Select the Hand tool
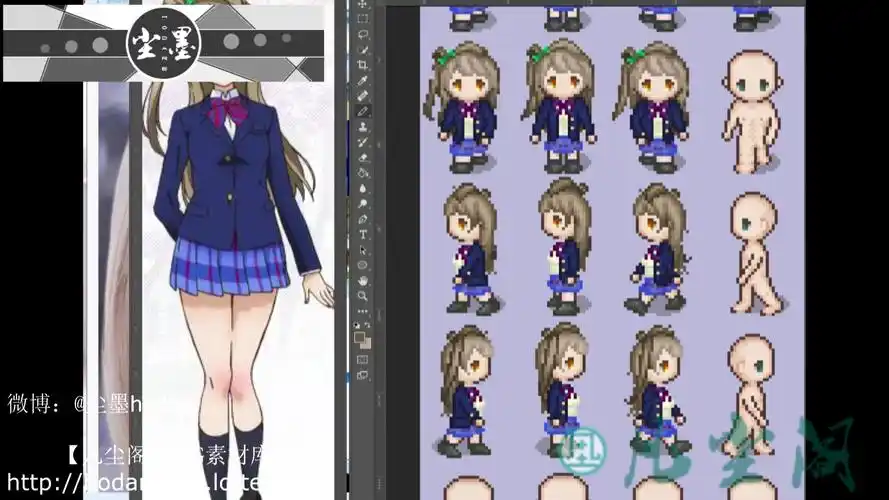Viewport: 889px width, 500px height. (363, 281)
